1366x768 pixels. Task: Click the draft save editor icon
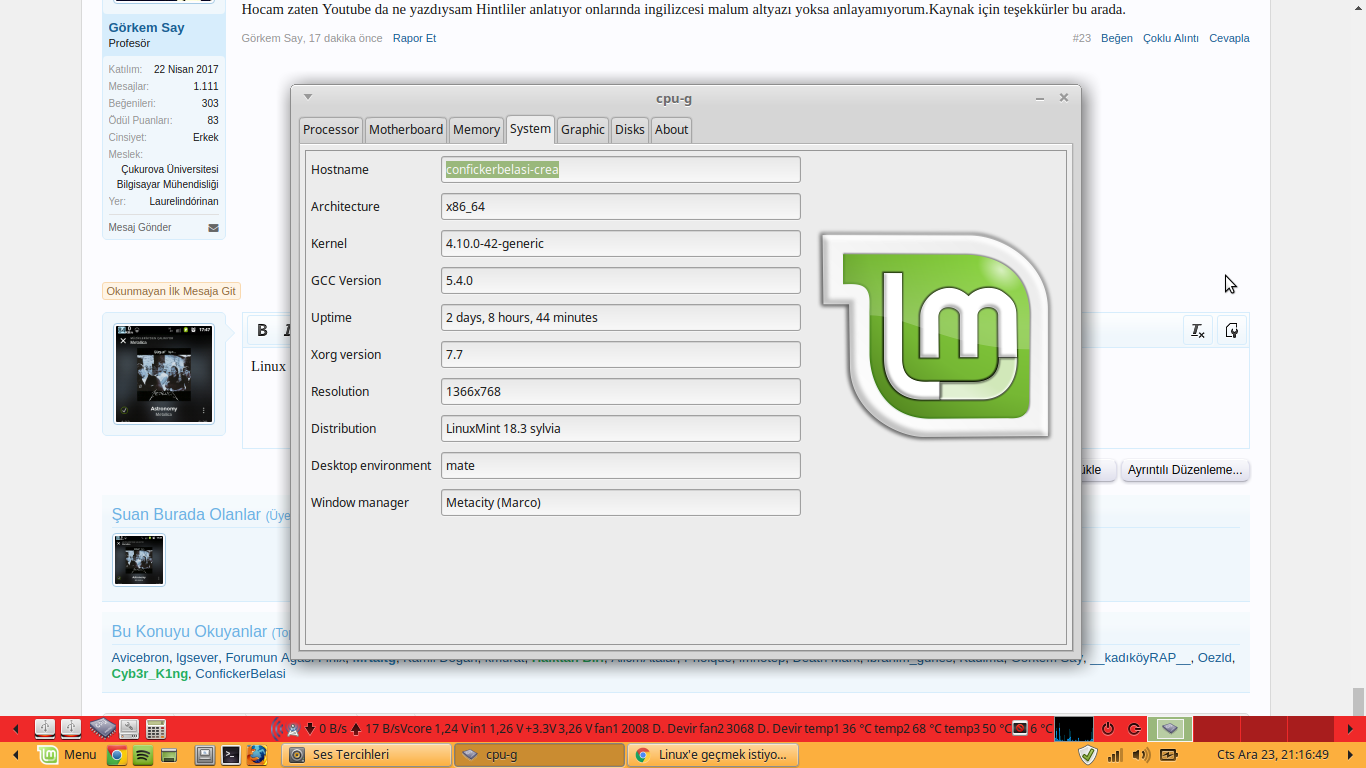(x=1232, y=330)
